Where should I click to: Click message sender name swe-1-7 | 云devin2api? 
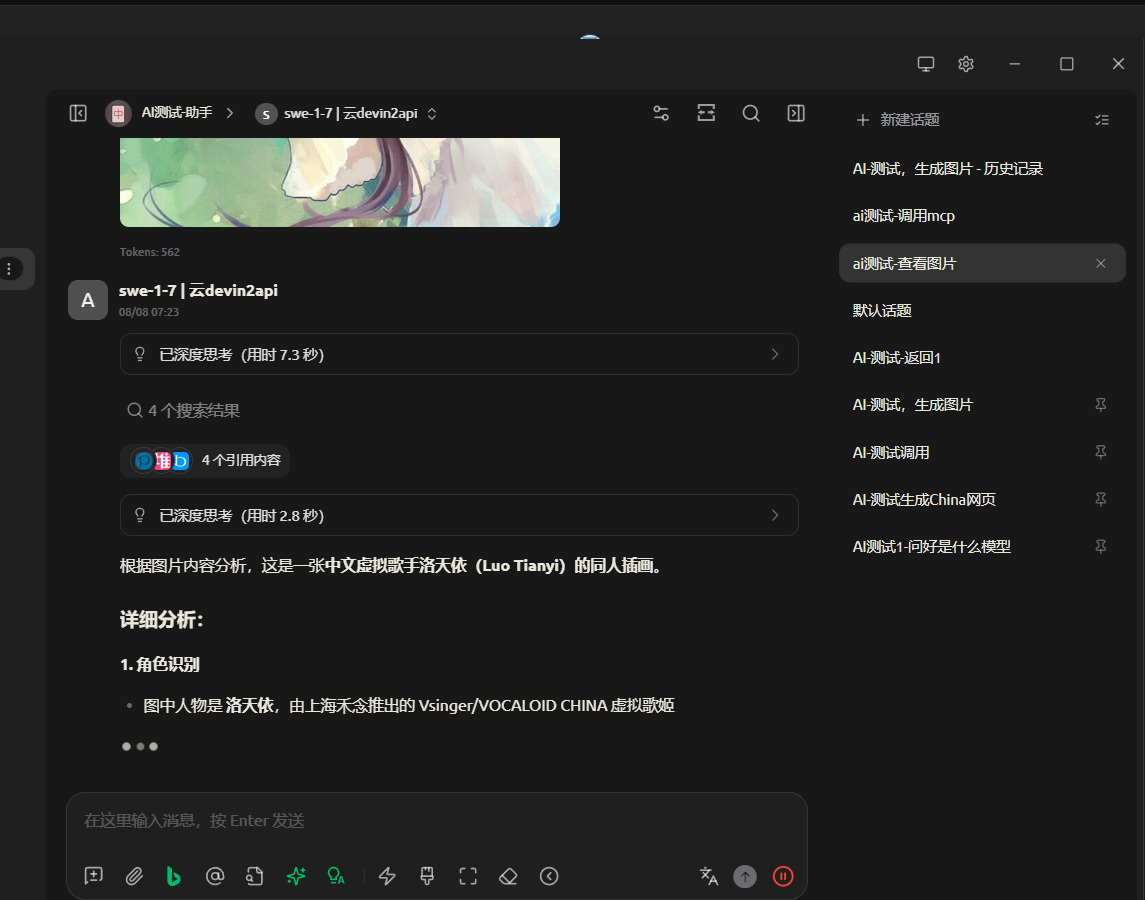point(198,291)
